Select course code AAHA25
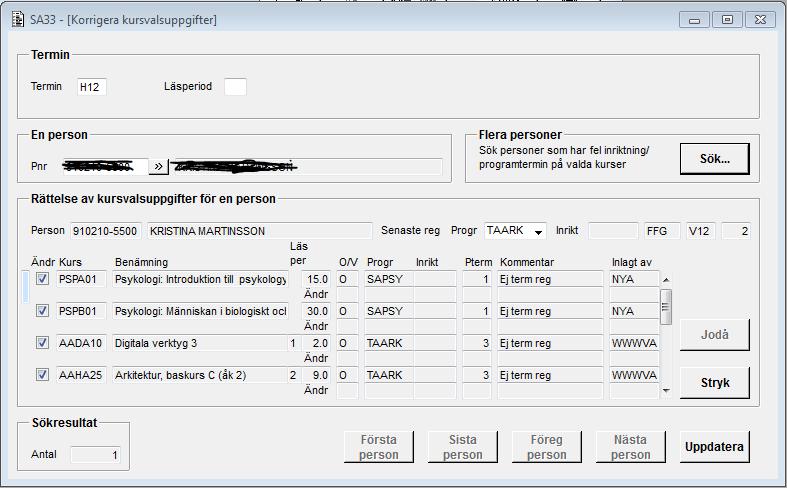The height and width of the screenshot is (488, 787). pyautogui.click(x=81, y=375)
